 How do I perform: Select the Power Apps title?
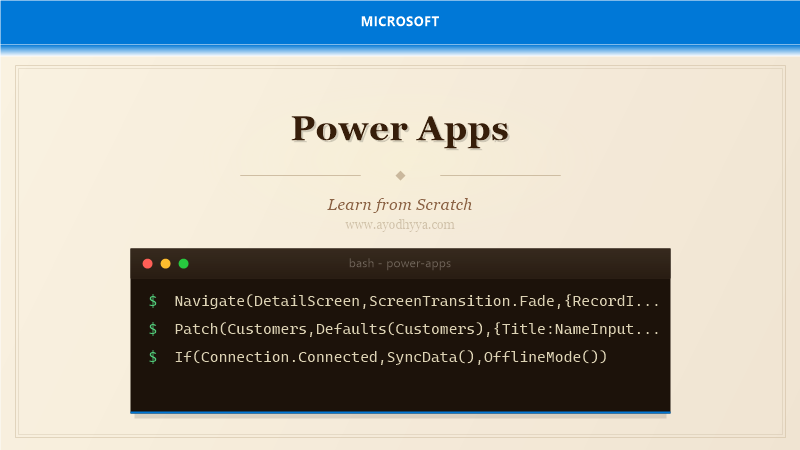click(400, 129)
